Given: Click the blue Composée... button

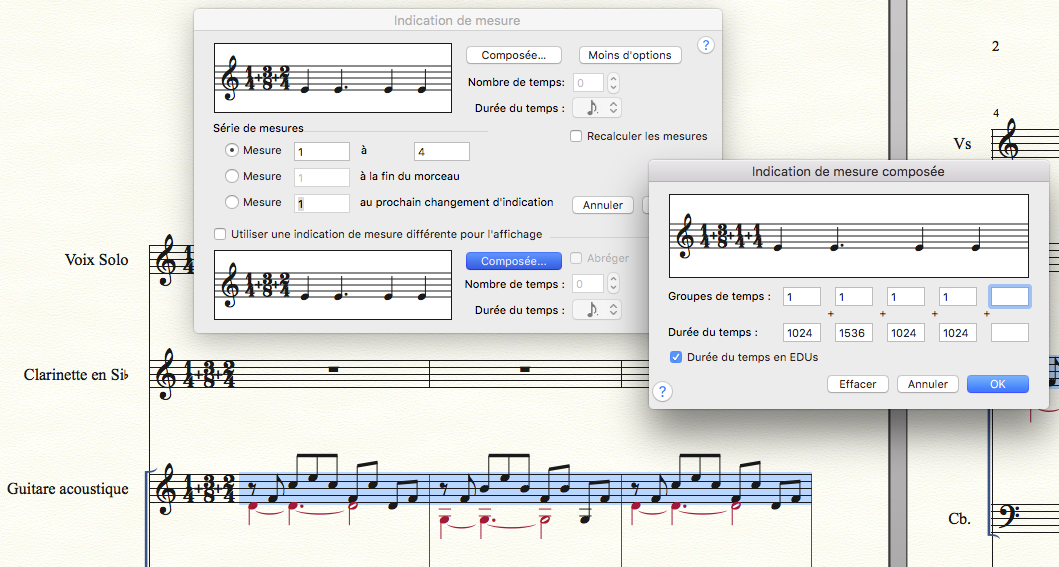Looking at the screenshot, I should tap(513, 261).
